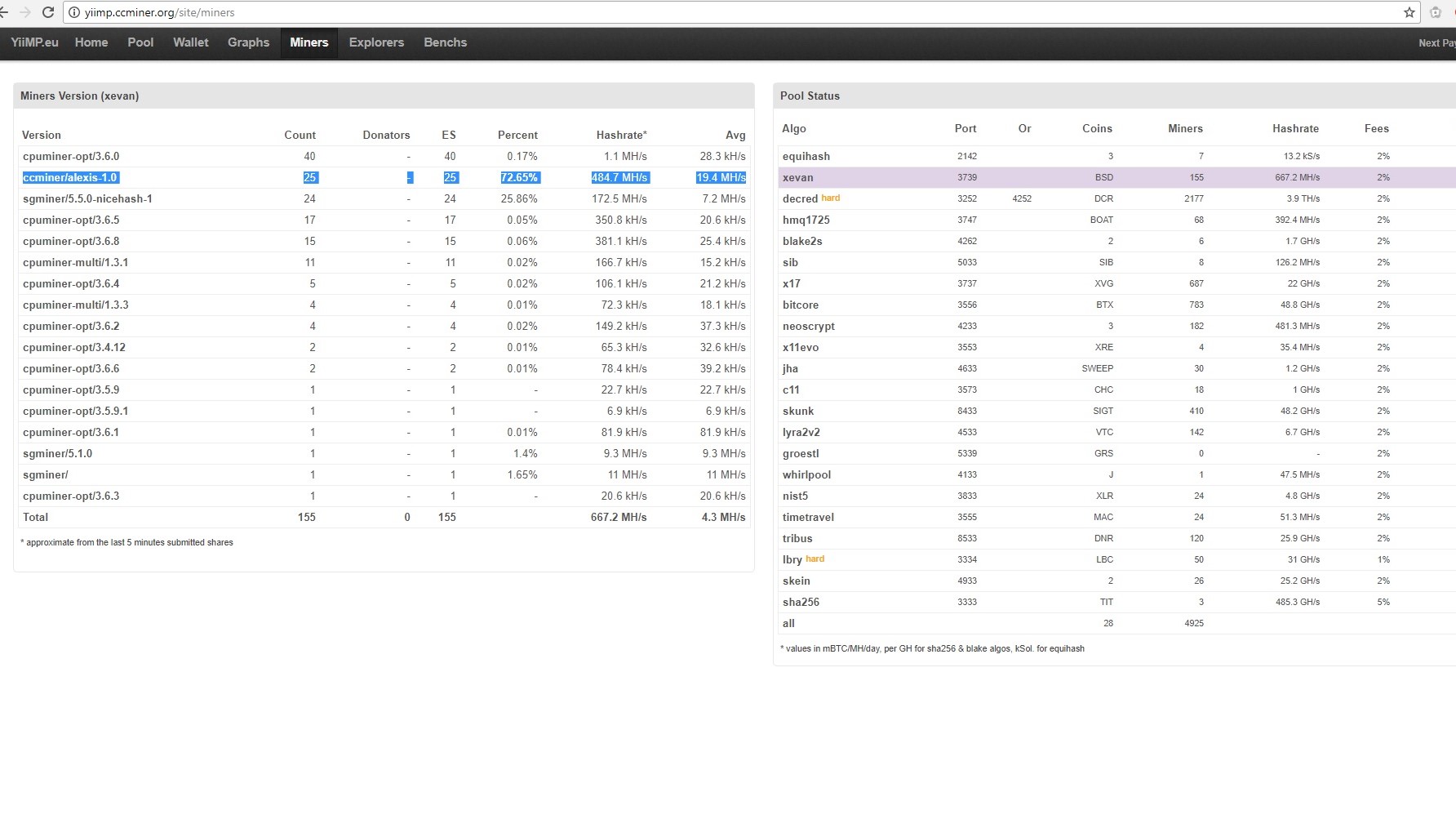Go to the Home menu item
The width and height of the screenshot is (1456, 819).
91,42
